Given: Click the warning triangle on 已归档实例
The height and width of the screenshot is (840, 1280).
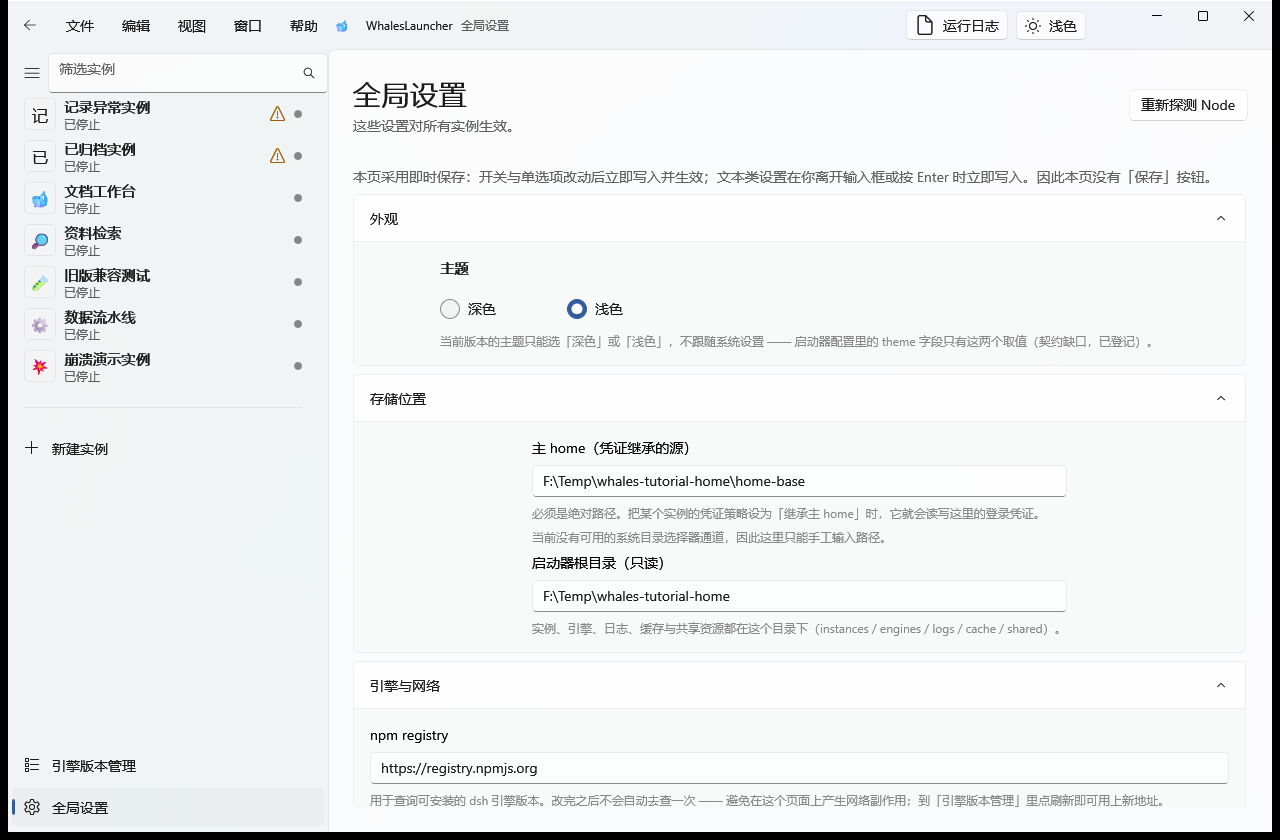Looking at the screenshot, I should pos(278,156).
